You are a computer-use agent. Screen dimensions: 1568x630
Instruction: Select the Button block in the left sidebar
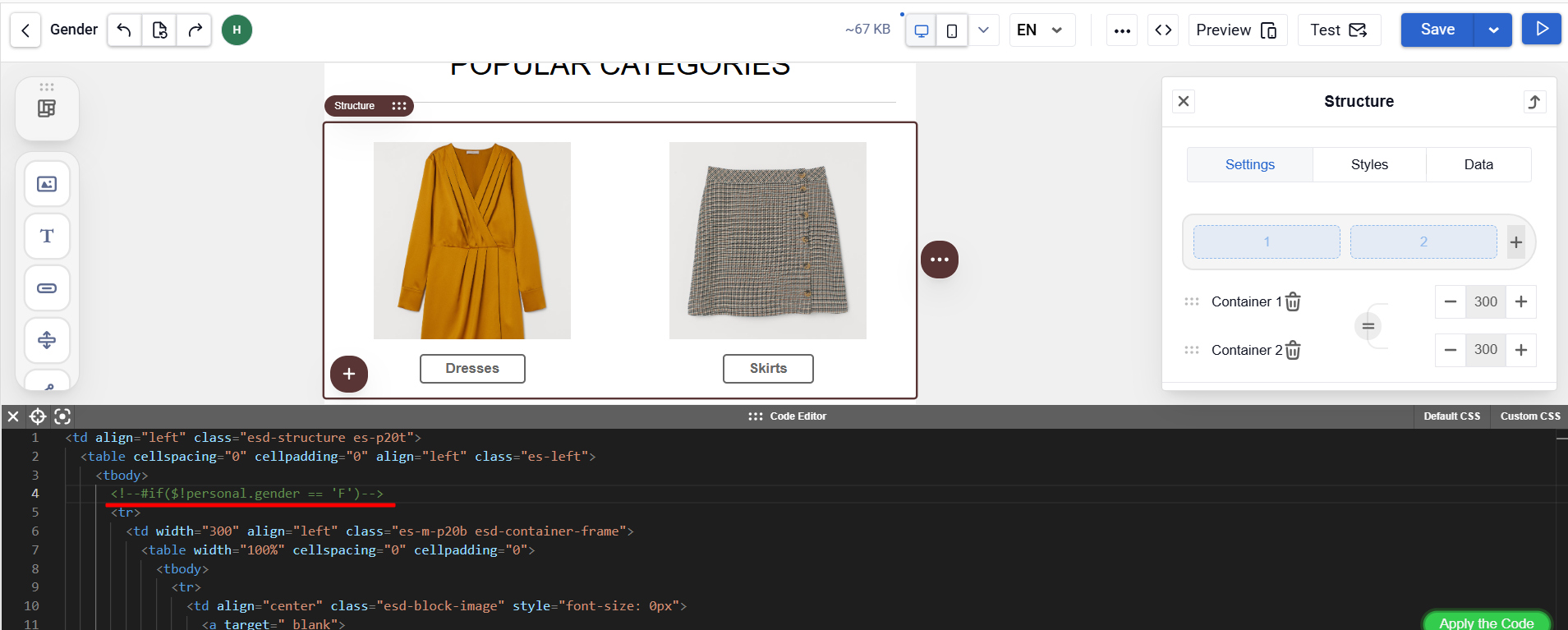(47, 288)
